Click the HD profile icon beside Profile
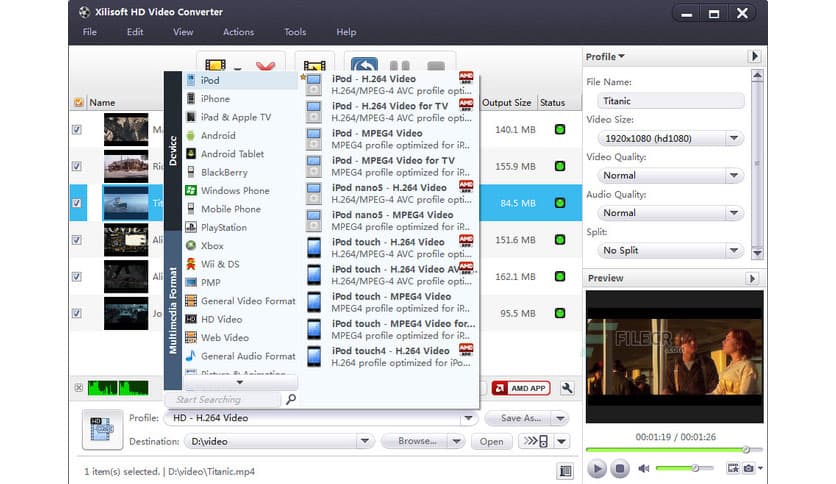The height and width of the screenshot is (484, 836). coord(102,429)
